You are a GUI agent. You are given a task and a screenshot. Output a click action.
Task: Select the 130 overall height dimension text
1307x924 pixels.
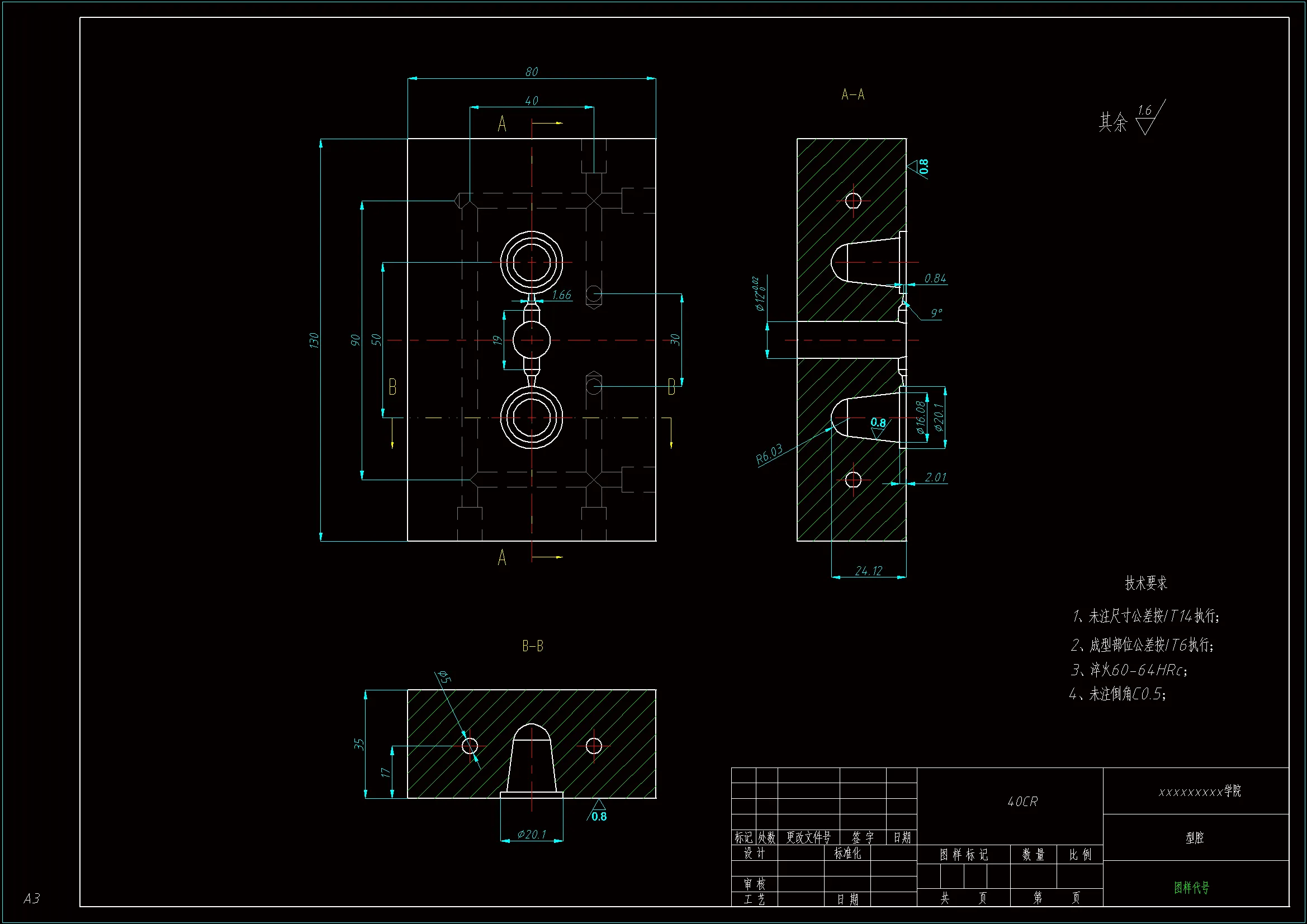(314, 340)
